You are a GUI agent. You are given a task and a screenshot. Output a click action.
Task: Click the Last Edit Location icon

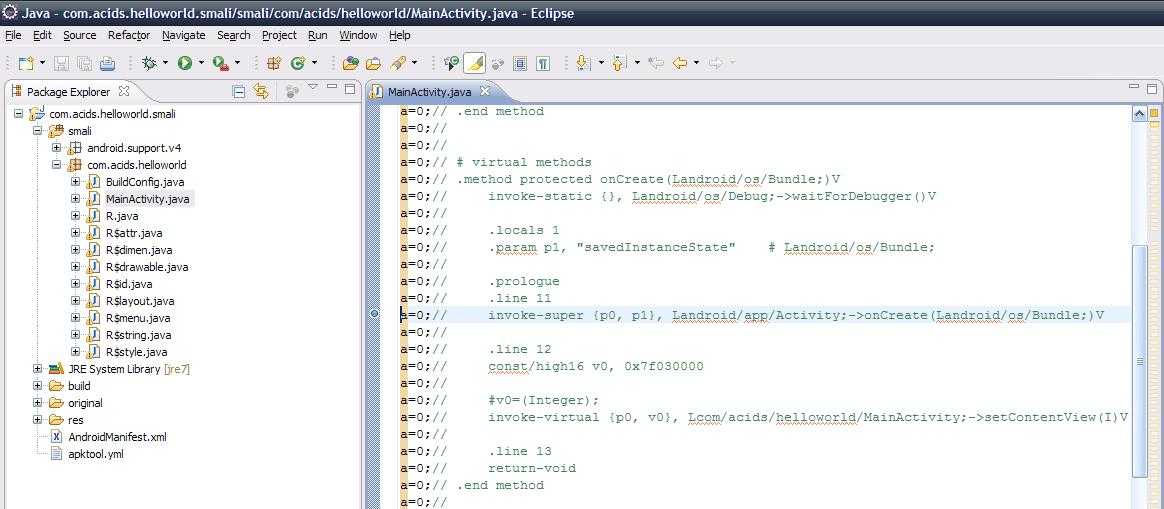click(655, 64)
